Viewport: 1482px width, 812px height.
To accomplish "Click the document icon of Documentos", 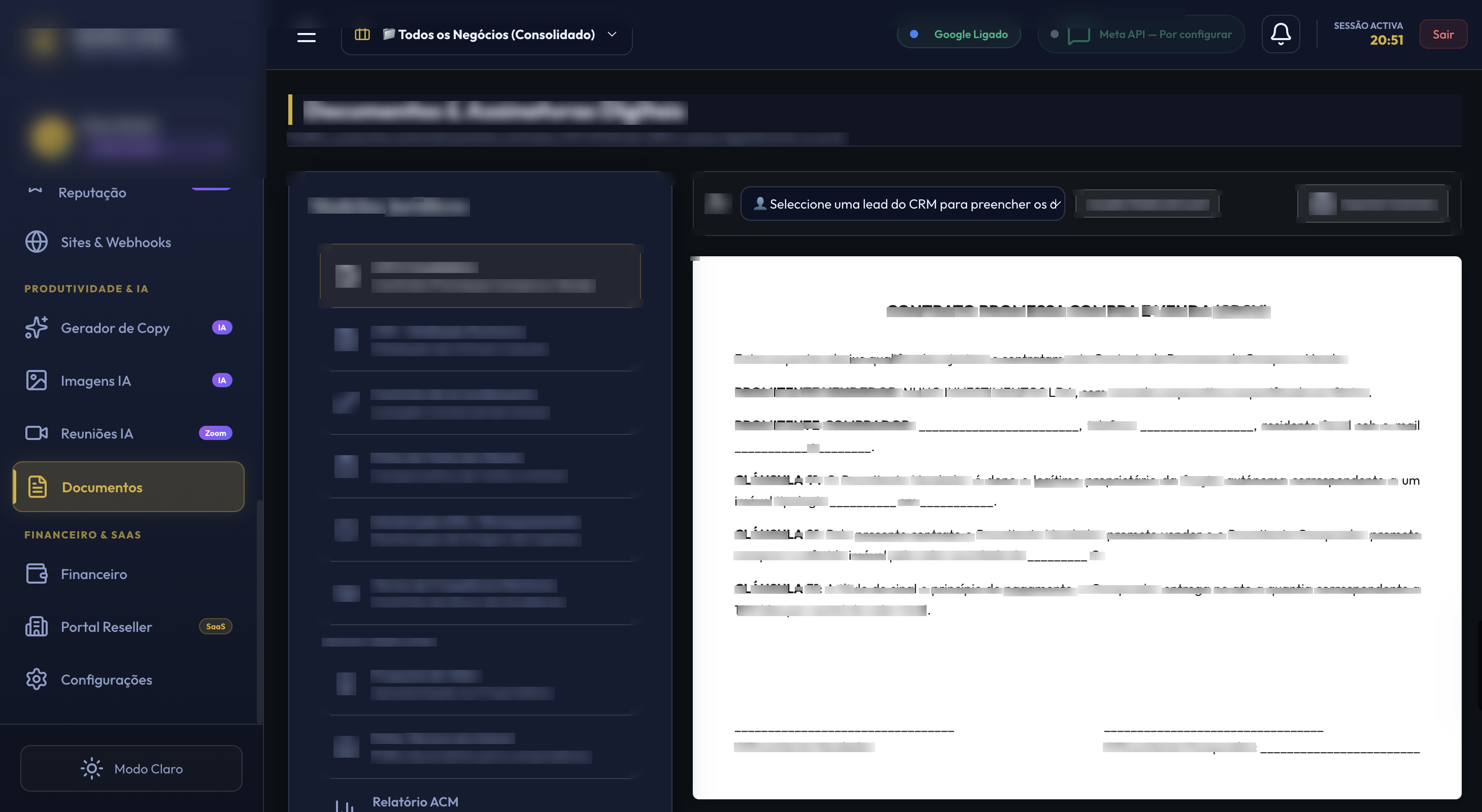I will pos(38,487).
